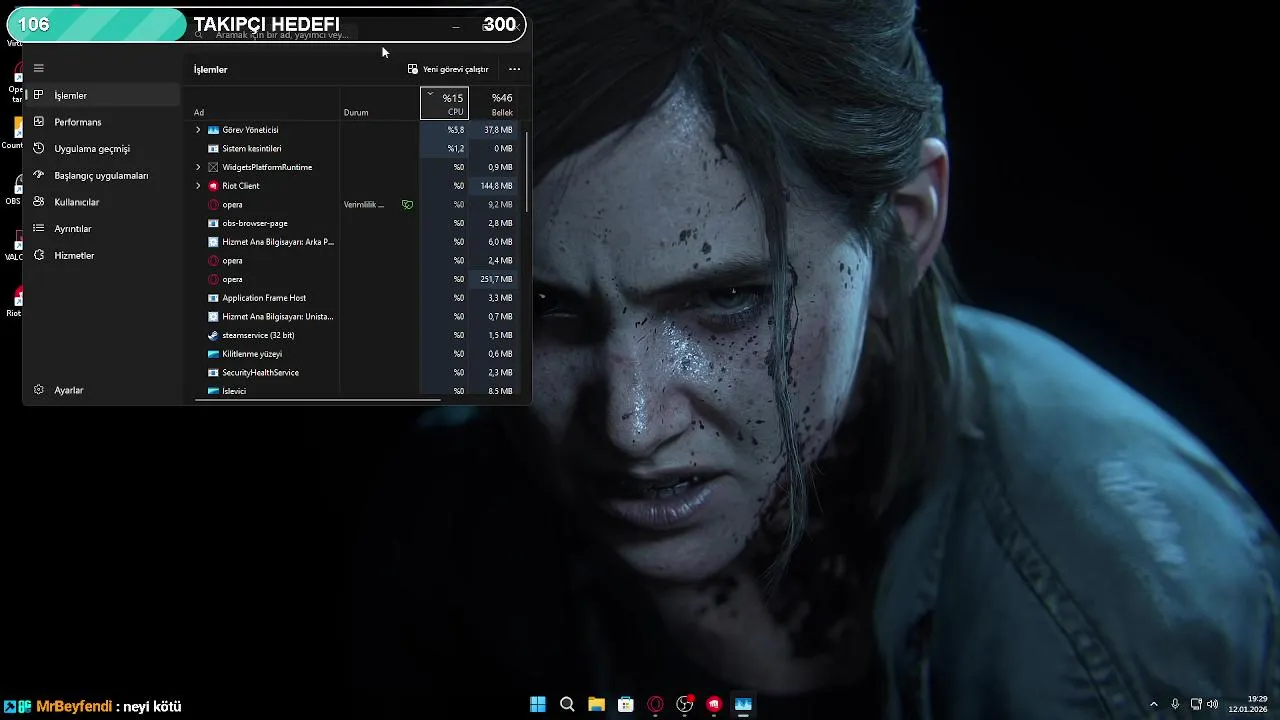Viewport: 1280px width, 720px height.
Task: Open the Riot Client taskbar icon
Action: (714, 704)
